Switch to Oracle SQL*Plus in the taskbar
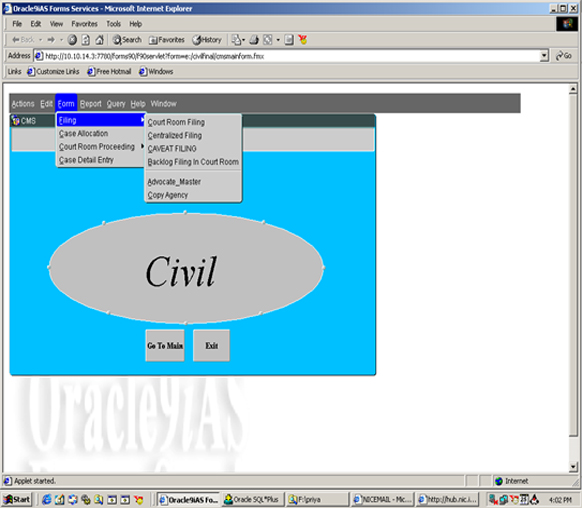 [x=253, y=499]
